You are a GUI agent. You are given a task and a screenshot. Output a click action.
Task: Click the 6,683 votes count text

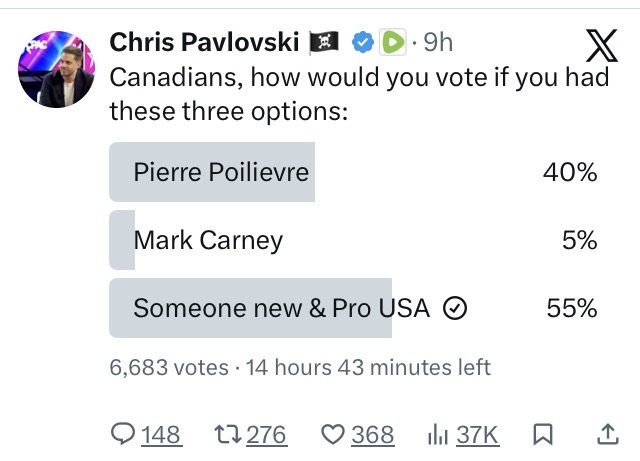tap(168, 367)
